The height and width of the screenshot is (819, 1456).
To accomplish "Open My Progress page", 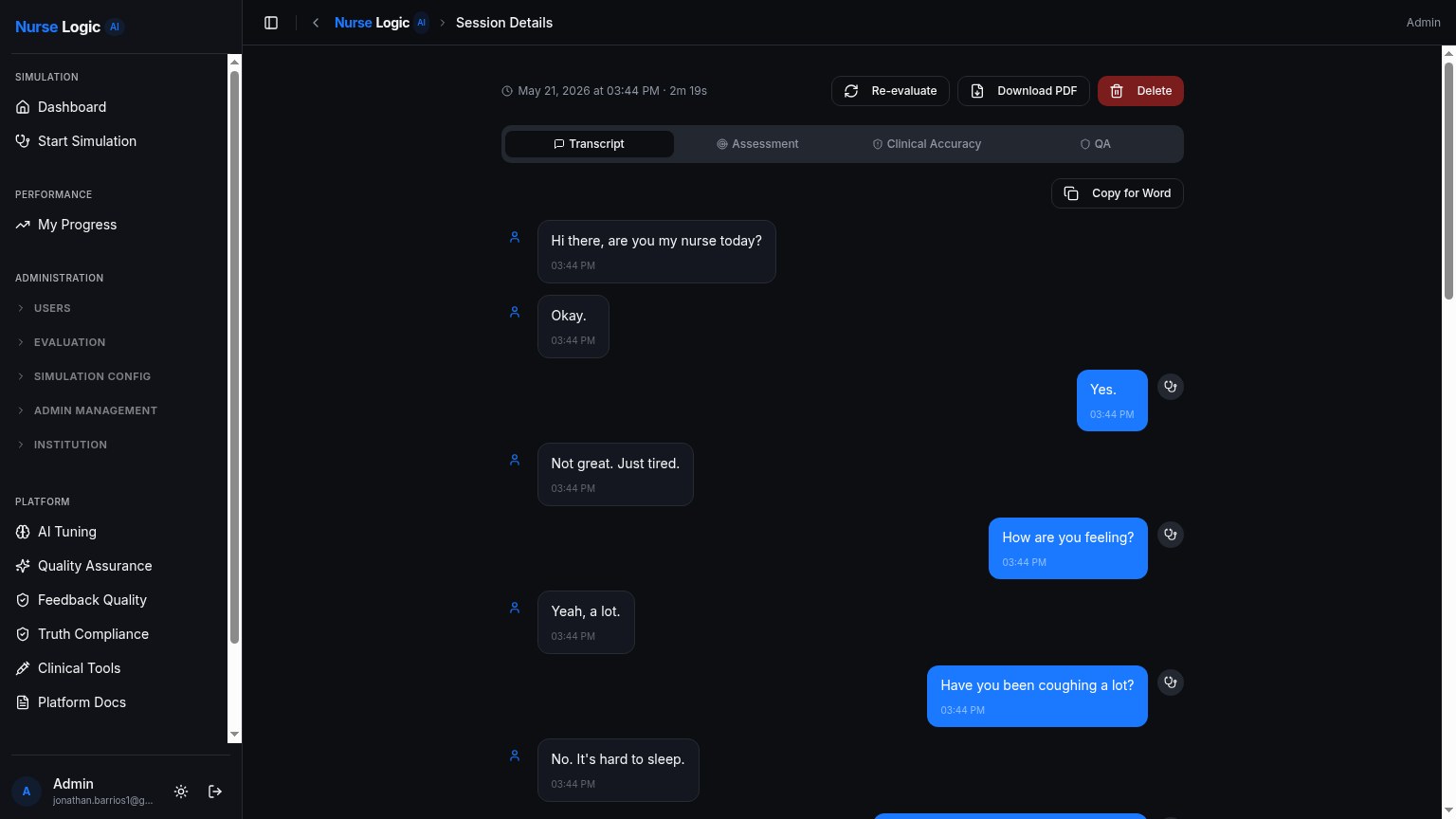I will pos(114,225).
